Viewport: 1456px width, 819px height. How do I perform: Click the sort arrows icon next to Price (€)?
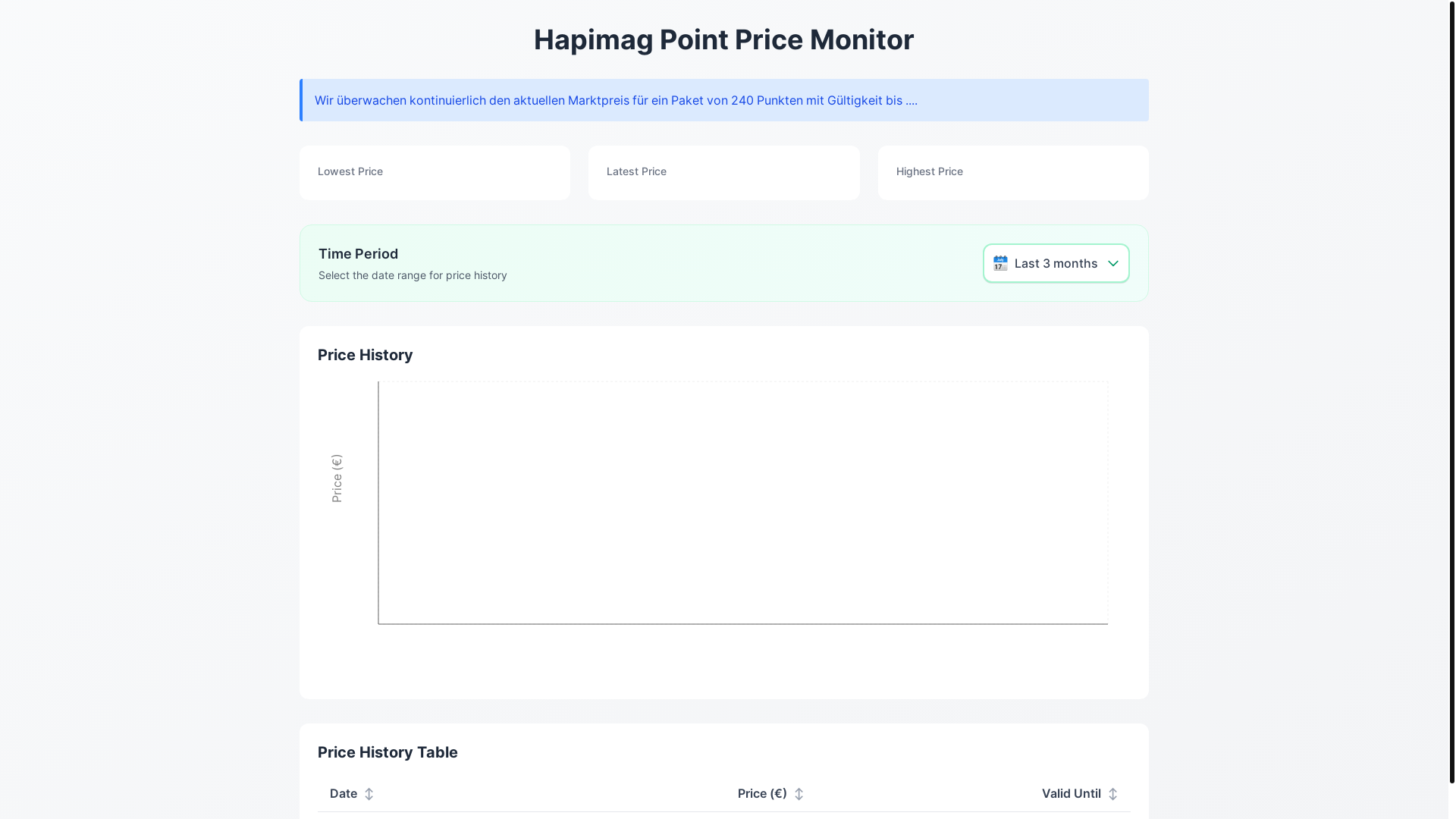pos(799,794)
